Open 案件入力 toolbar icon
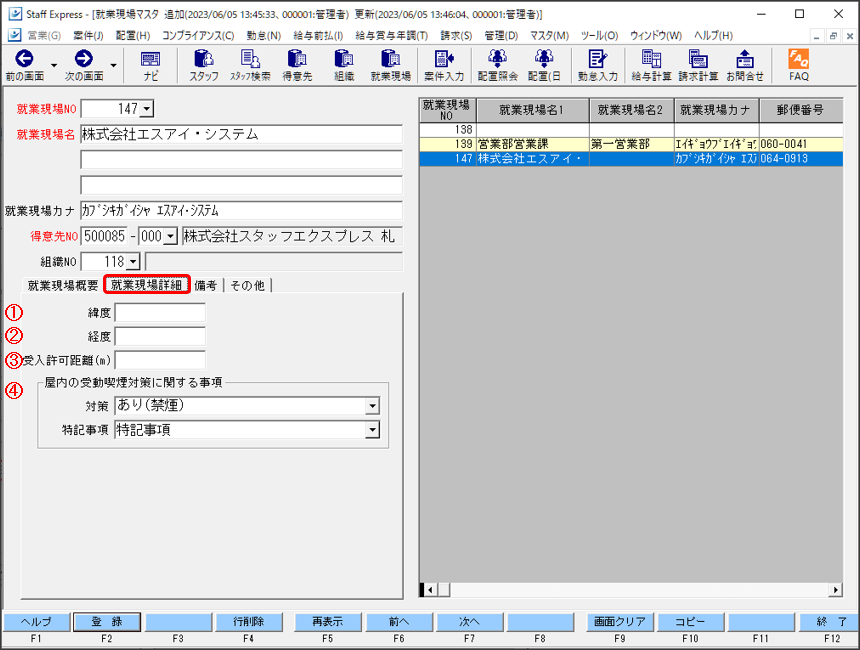This screenshot has height=650, width=860. pyautogui.click(x=444, y=65)
